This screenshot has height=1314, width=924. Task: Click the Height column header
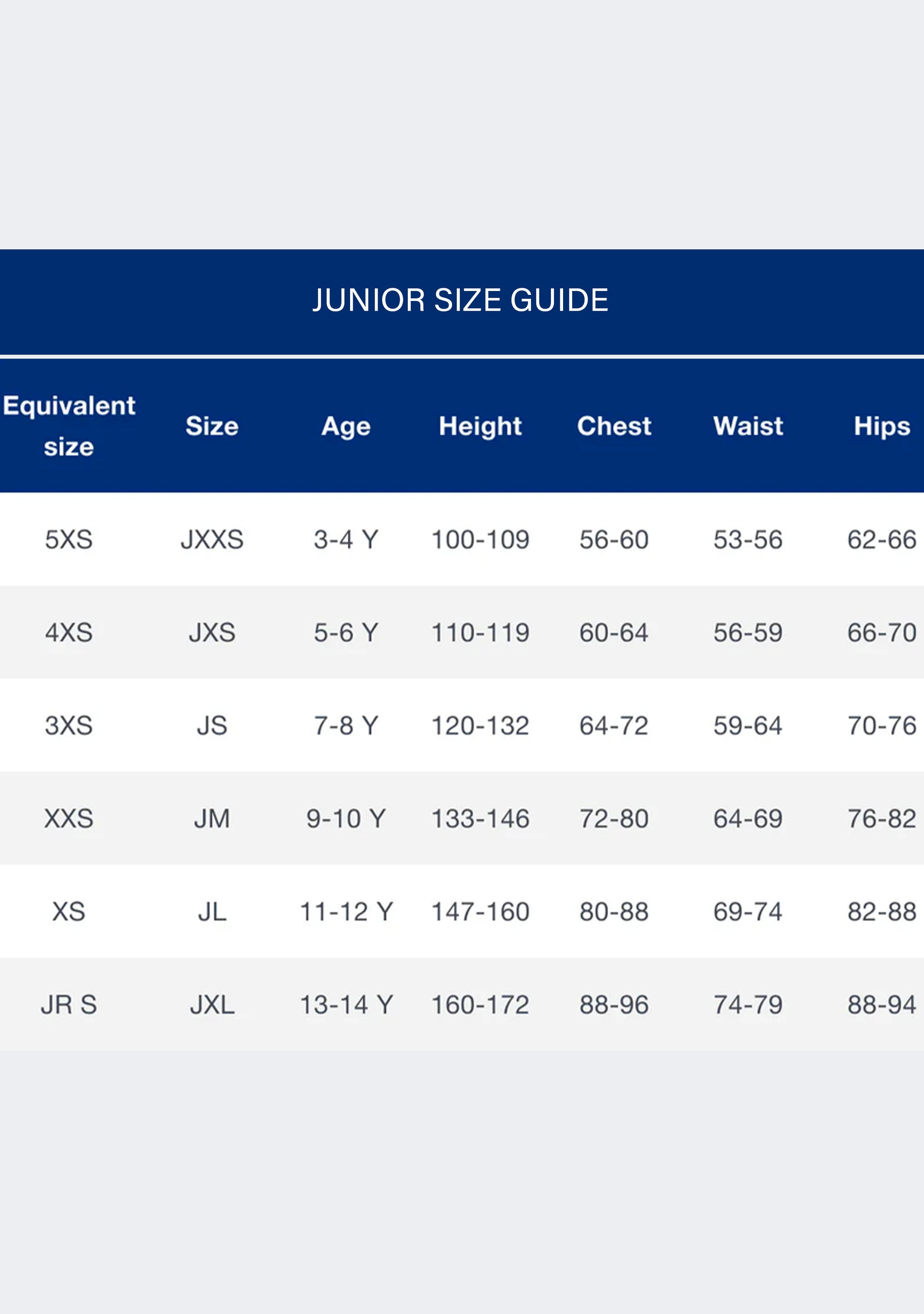480,427
